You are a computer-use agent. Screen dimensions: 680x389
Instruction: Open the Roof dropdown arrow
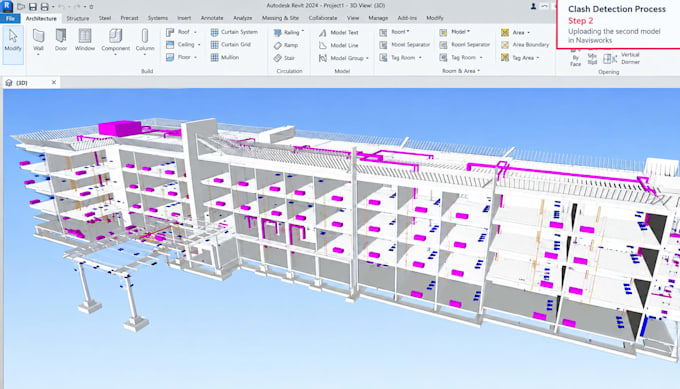point(195,32)
